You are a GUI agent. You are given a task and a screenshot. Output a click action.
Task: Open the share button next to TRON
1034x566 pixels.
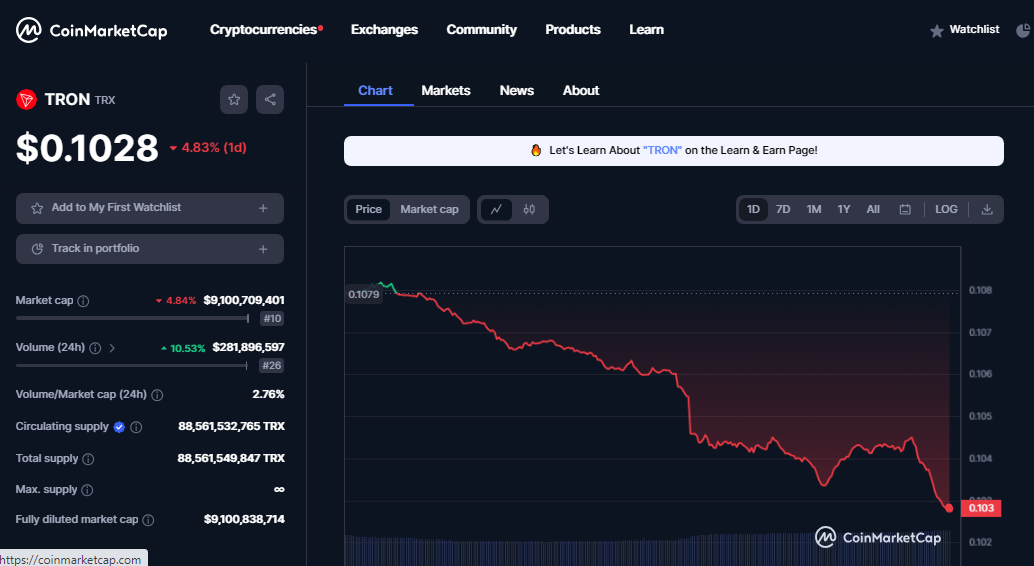pyautogui.click(x=270, y=100)
